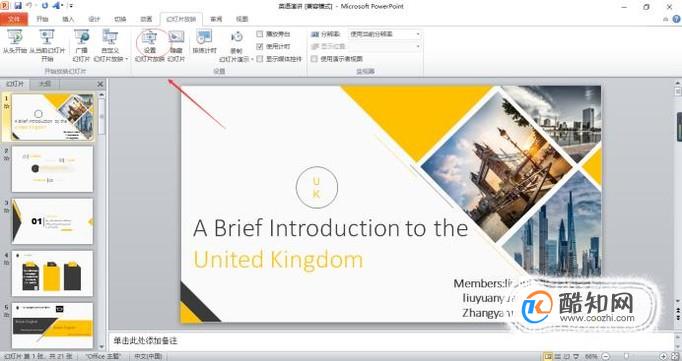Start slide show From Beginning (从头开始)
The width and height of the screenshot is (682, 361).
pos(14,41)
